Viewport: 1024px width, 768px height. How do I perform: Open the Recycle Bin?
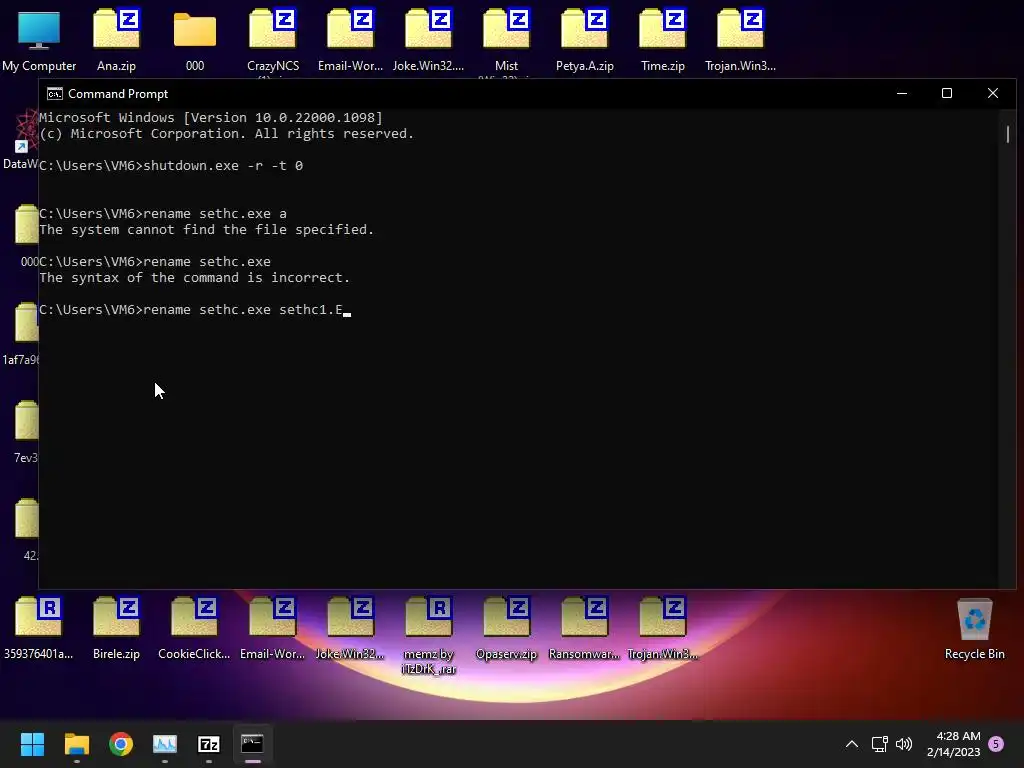[974, 628]
